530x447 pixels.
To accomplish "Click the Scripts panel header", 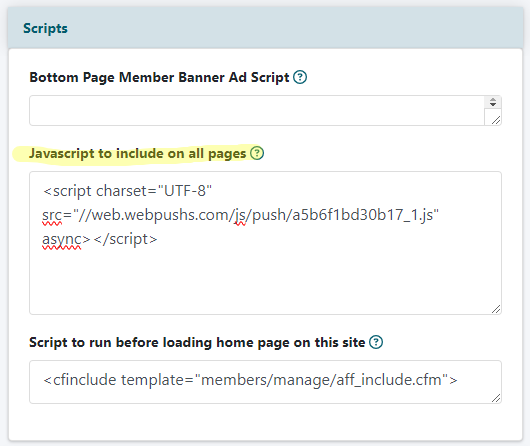I will 265,28.
